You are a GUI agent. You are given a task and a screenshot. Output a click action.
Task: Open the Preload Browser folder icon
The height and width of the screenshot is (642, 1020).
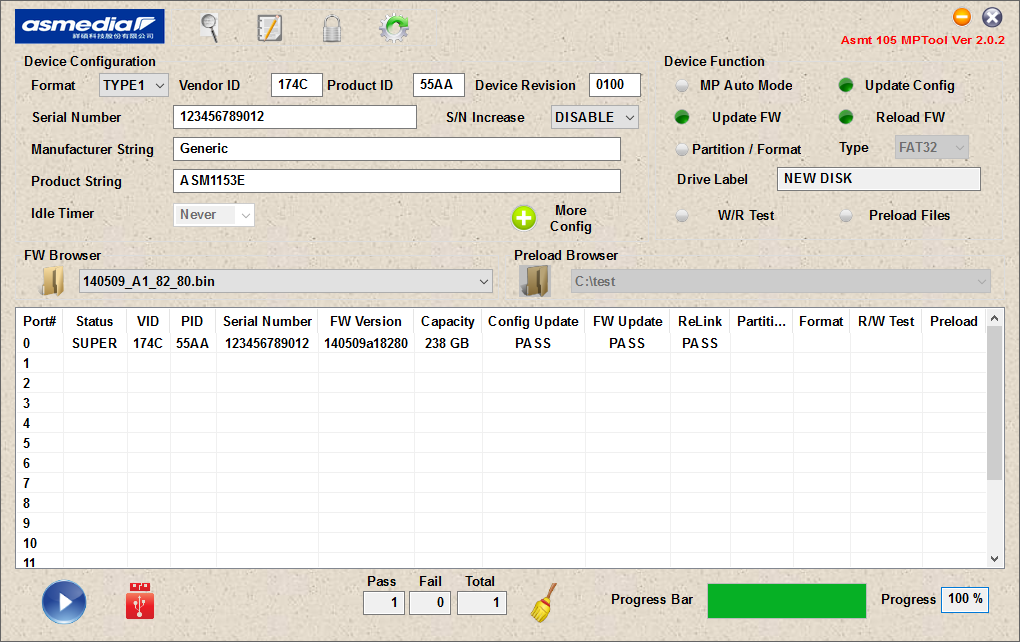tap(535, 282)
